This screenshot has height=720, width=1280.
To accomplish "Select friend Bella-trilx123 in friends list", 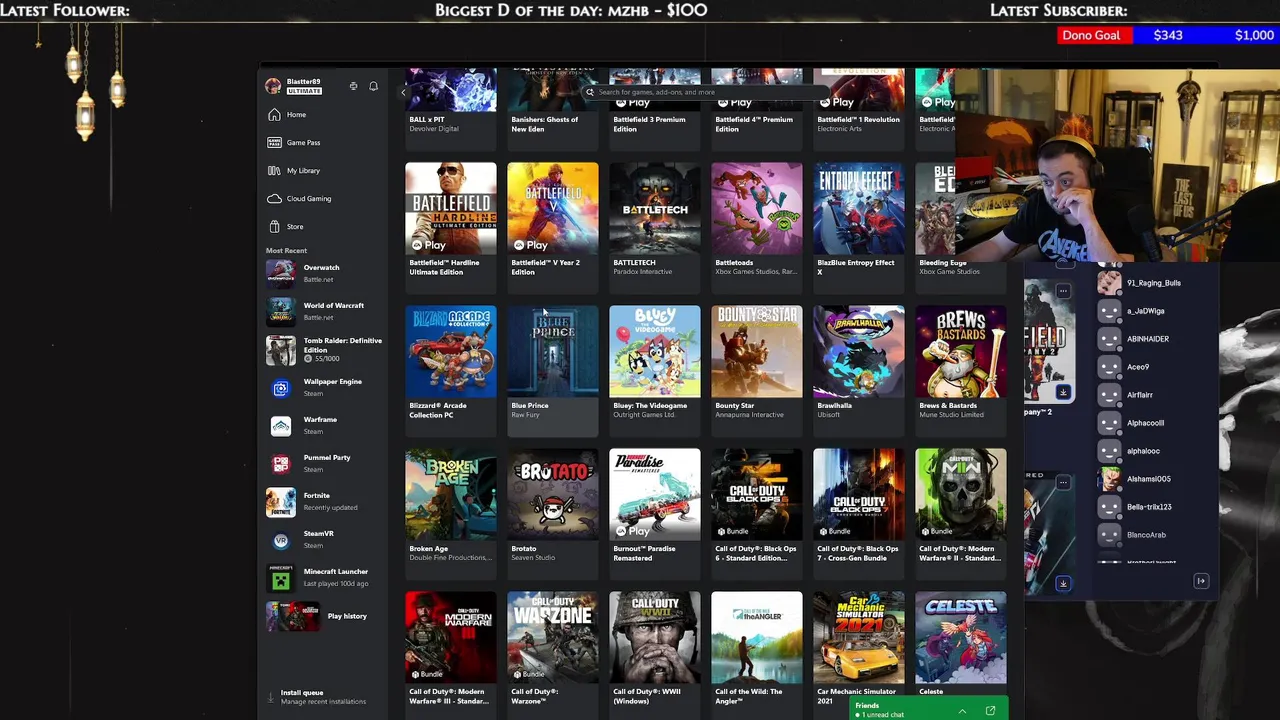I will coord(1151,507).
